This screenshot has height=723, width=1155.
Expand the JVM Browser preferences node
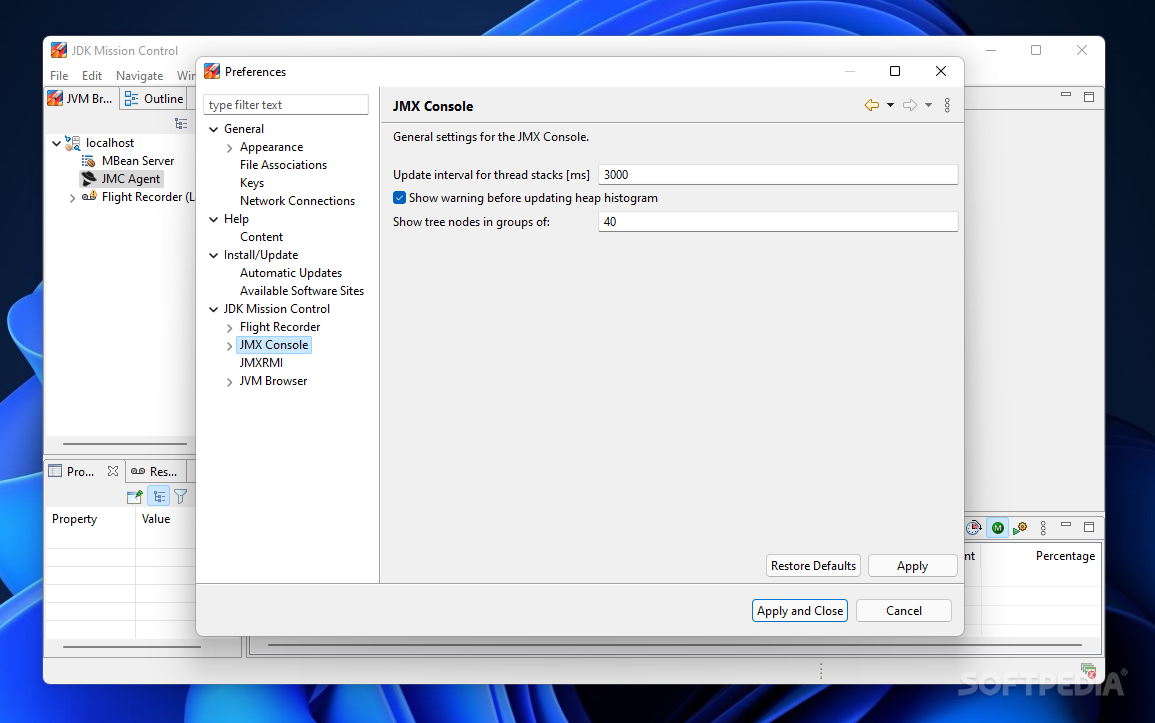[x=230, y=382]
